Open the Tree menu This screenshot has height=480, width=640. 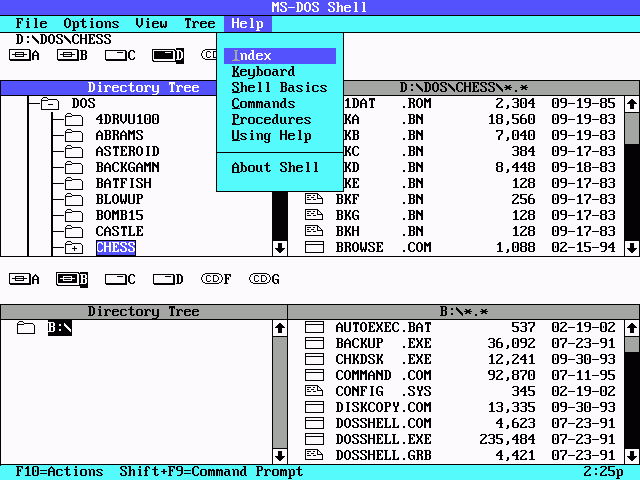[200, 23]
